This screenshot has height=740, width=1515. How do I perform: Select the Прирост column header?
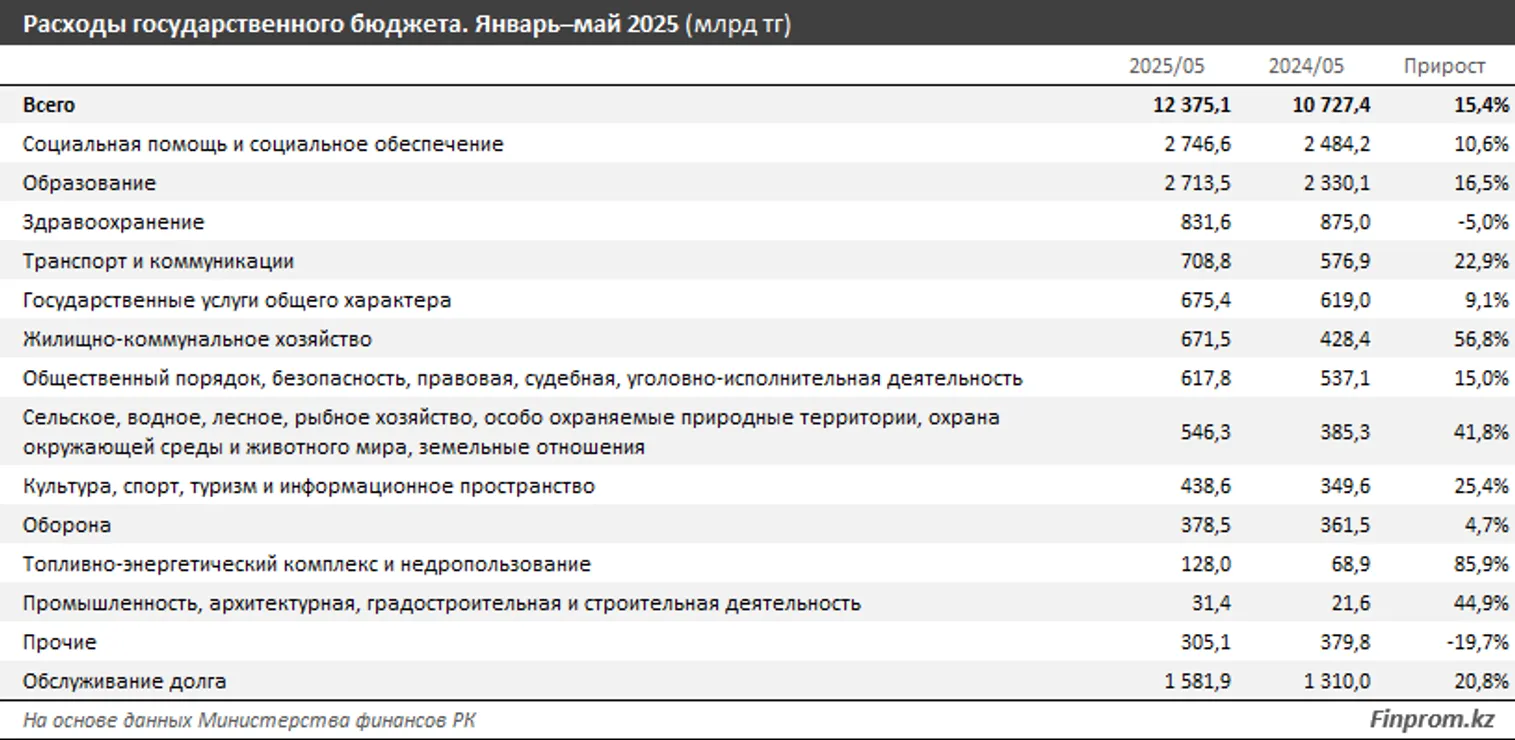point(1444,66)
